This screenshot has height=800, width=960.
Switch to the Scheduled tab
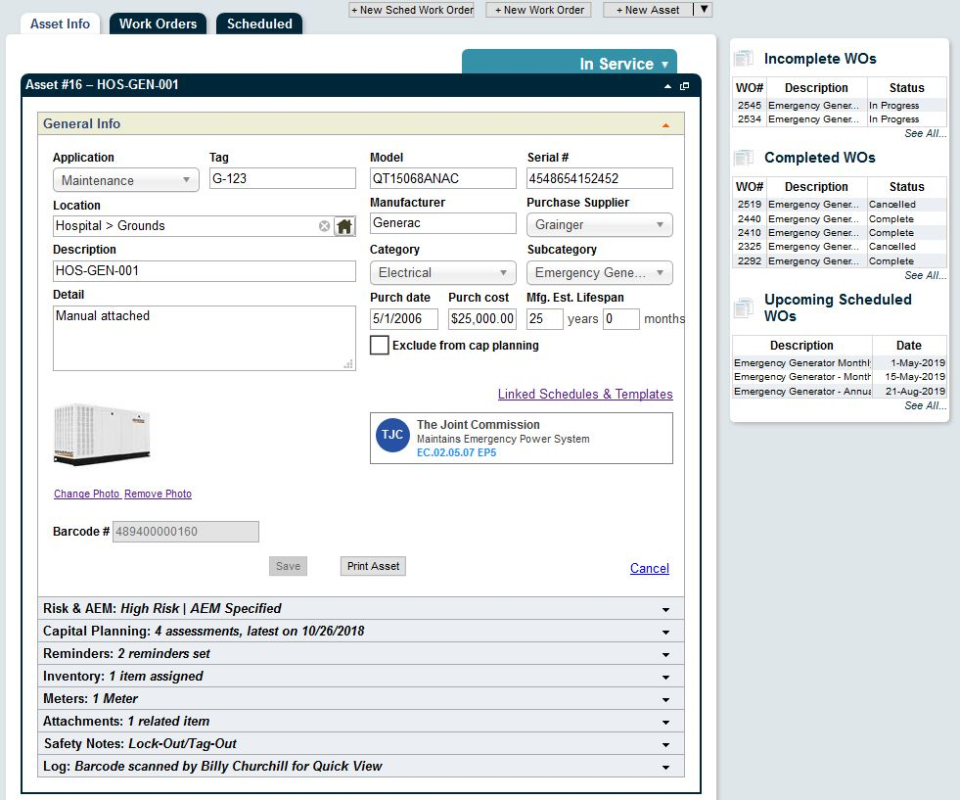click(x=259, y=23)
